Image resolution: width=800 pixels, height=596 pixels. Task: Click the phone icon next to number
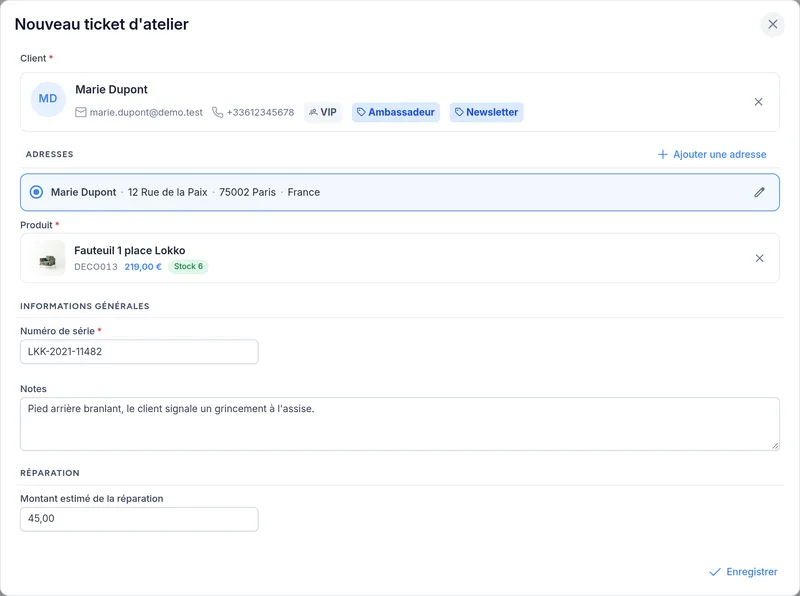click(x=218, y=112)
